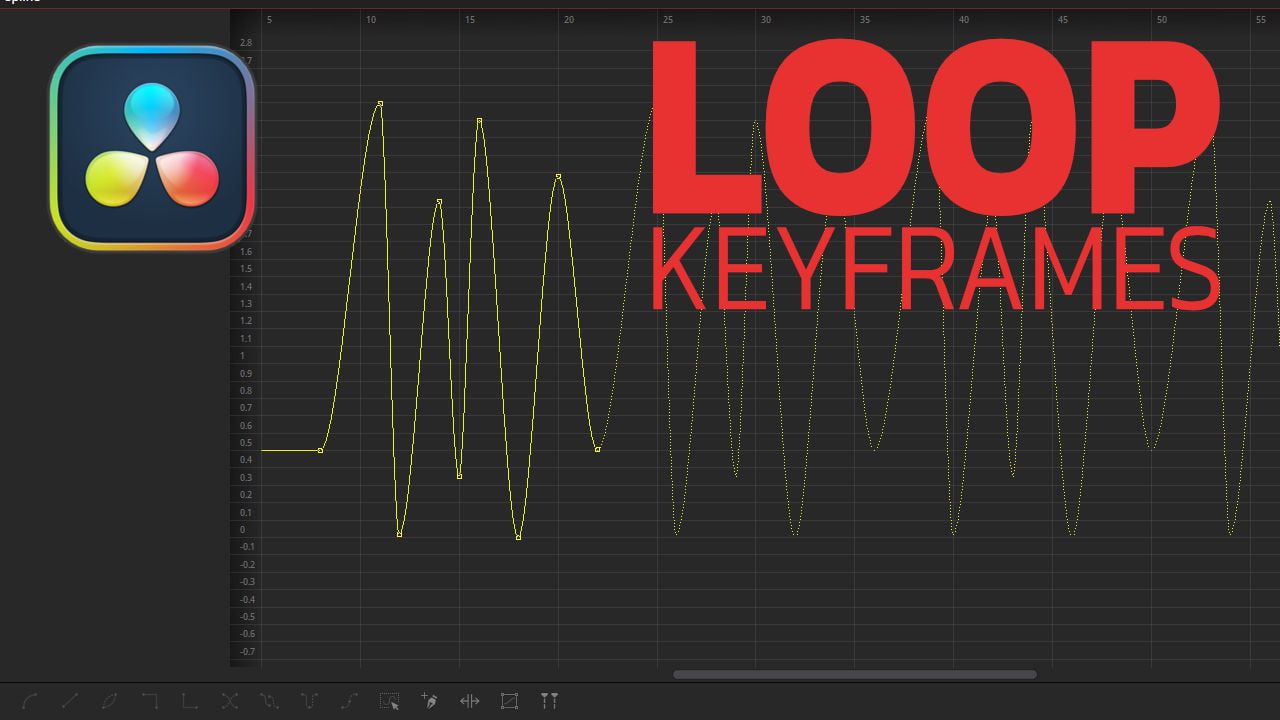Click frame 55 on the time ruler

point(1261,20)
